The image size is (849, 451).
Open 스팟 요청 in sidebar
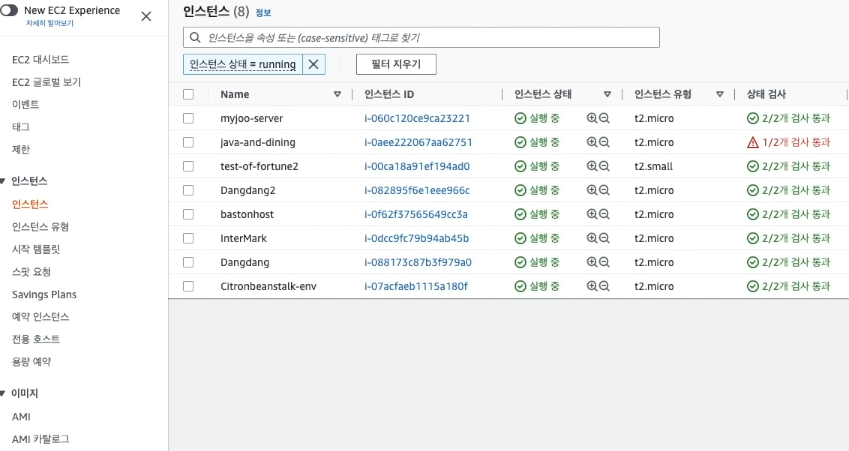pos(31,272)
